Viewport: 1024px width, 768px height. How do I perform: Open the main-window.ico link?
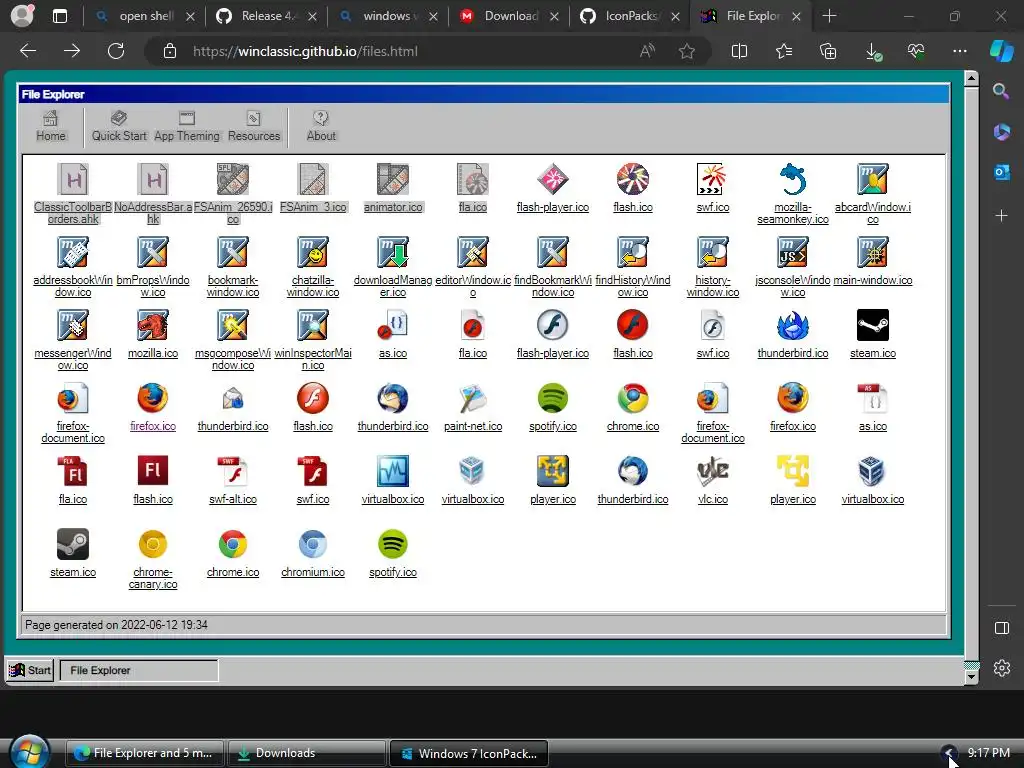point(872,280)
